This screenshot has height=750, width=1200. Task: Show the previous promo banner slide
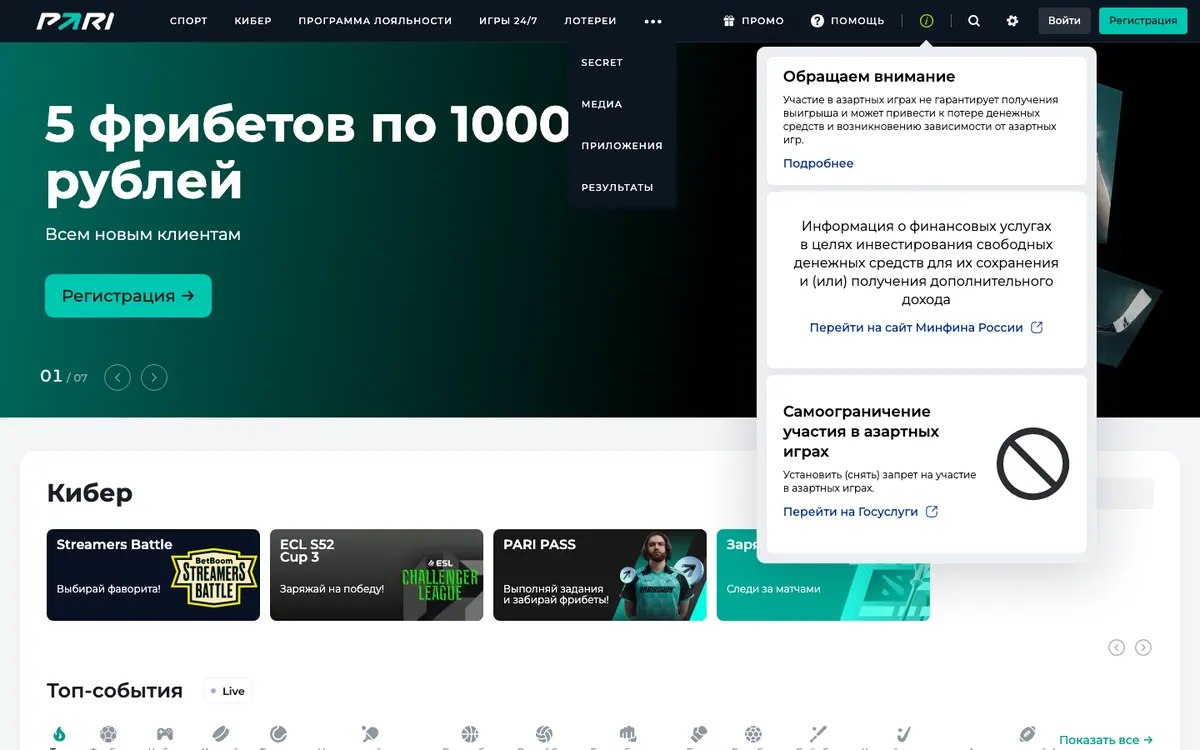click(x=118, y=377)
